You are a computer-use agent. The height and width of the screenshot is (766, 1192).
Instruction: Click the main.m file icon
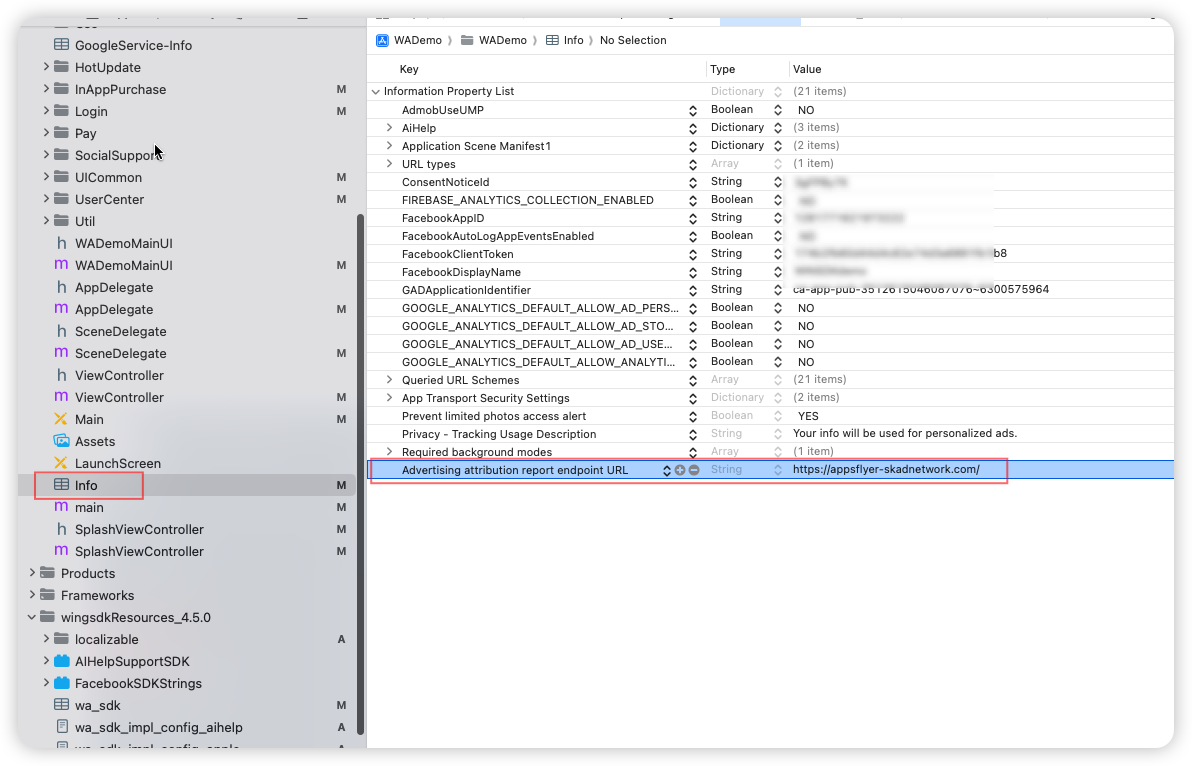coord(61,507)
